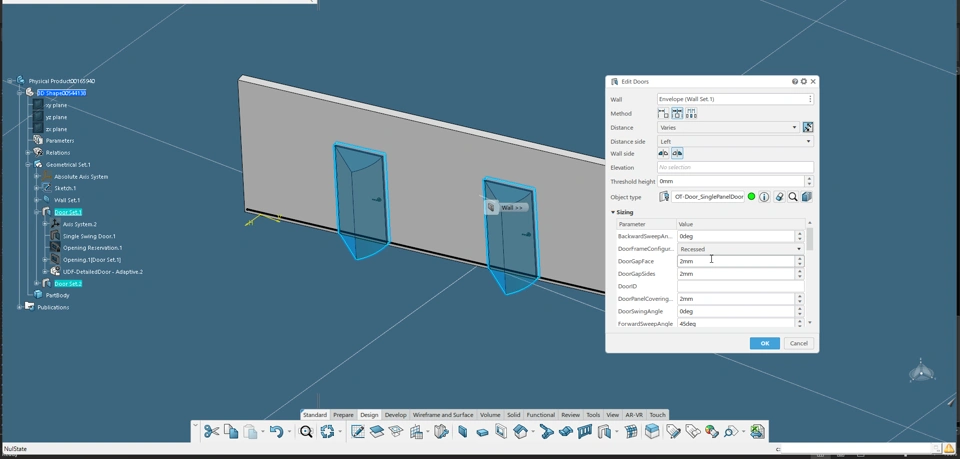960x459 pixels.
Task: Switch to the Standard tab
Action: pyautogui.click(x=315, y=415)
